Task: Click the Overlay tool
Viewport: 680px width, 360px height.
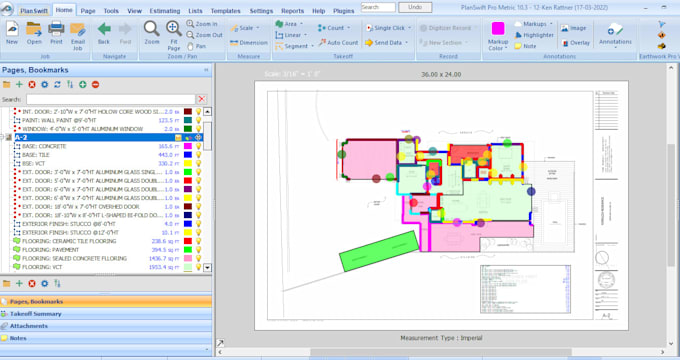Action: (575, 43)
